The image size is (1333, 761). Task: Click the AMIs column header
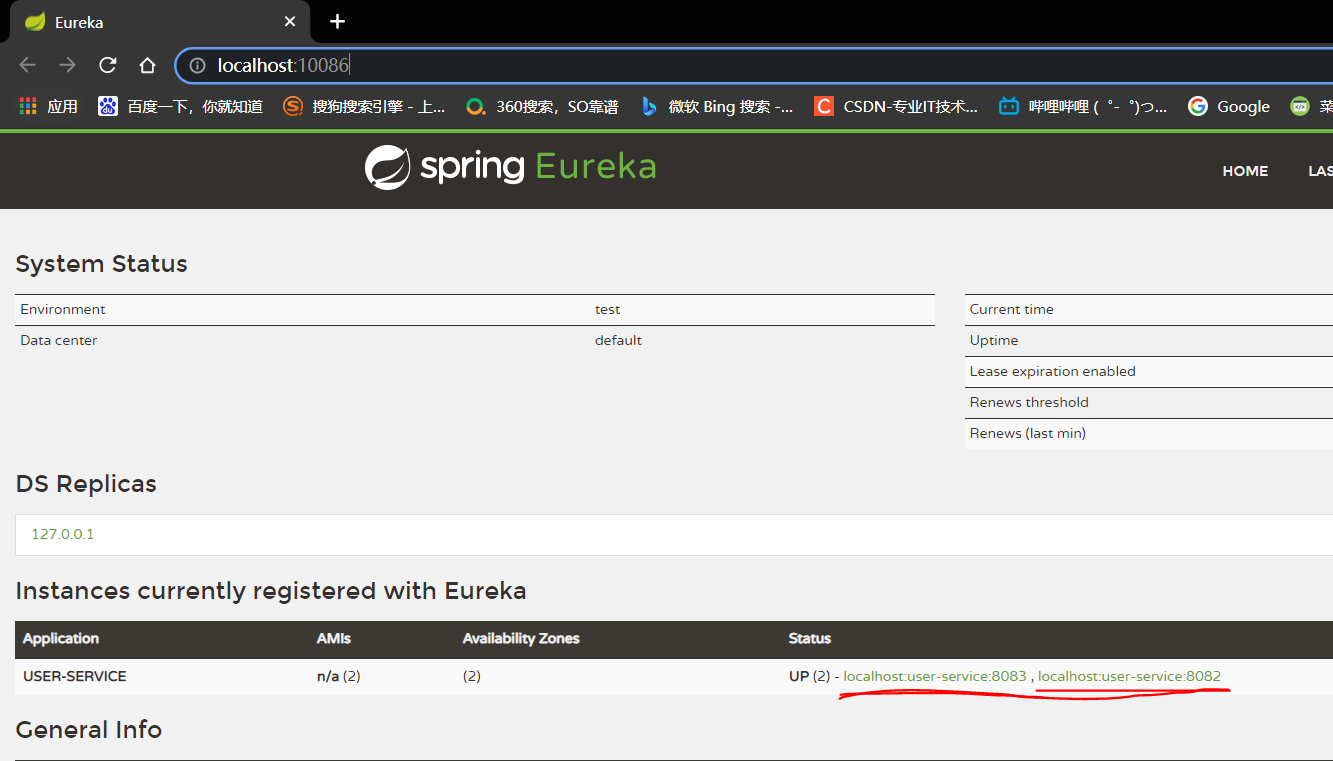coord(334,638)
